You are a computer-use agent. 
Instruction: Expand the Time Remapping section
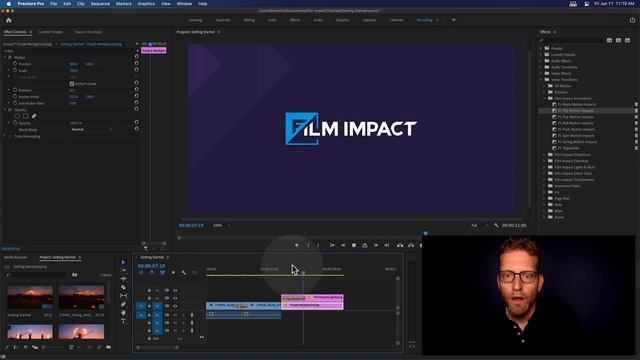(x=5, y=136)
